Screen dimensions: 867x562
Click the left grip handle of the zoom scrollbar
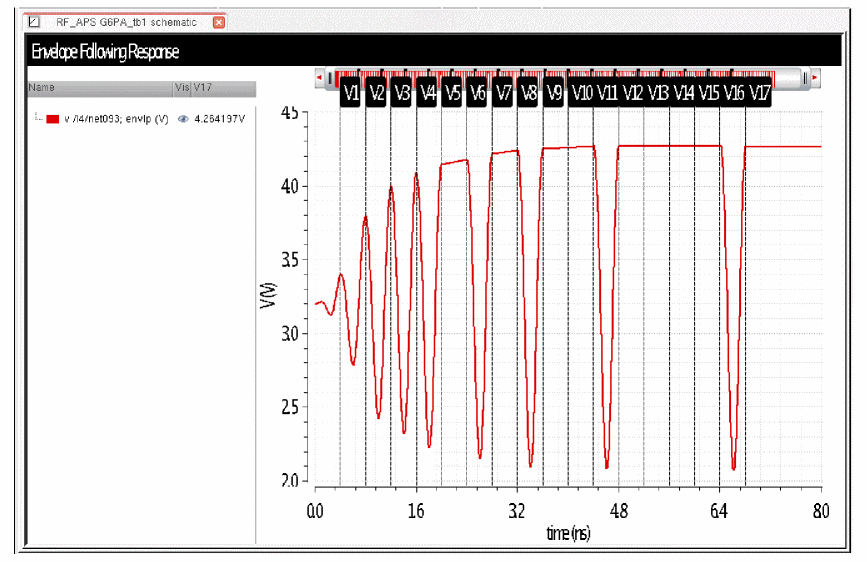click(x=330, y=79)
